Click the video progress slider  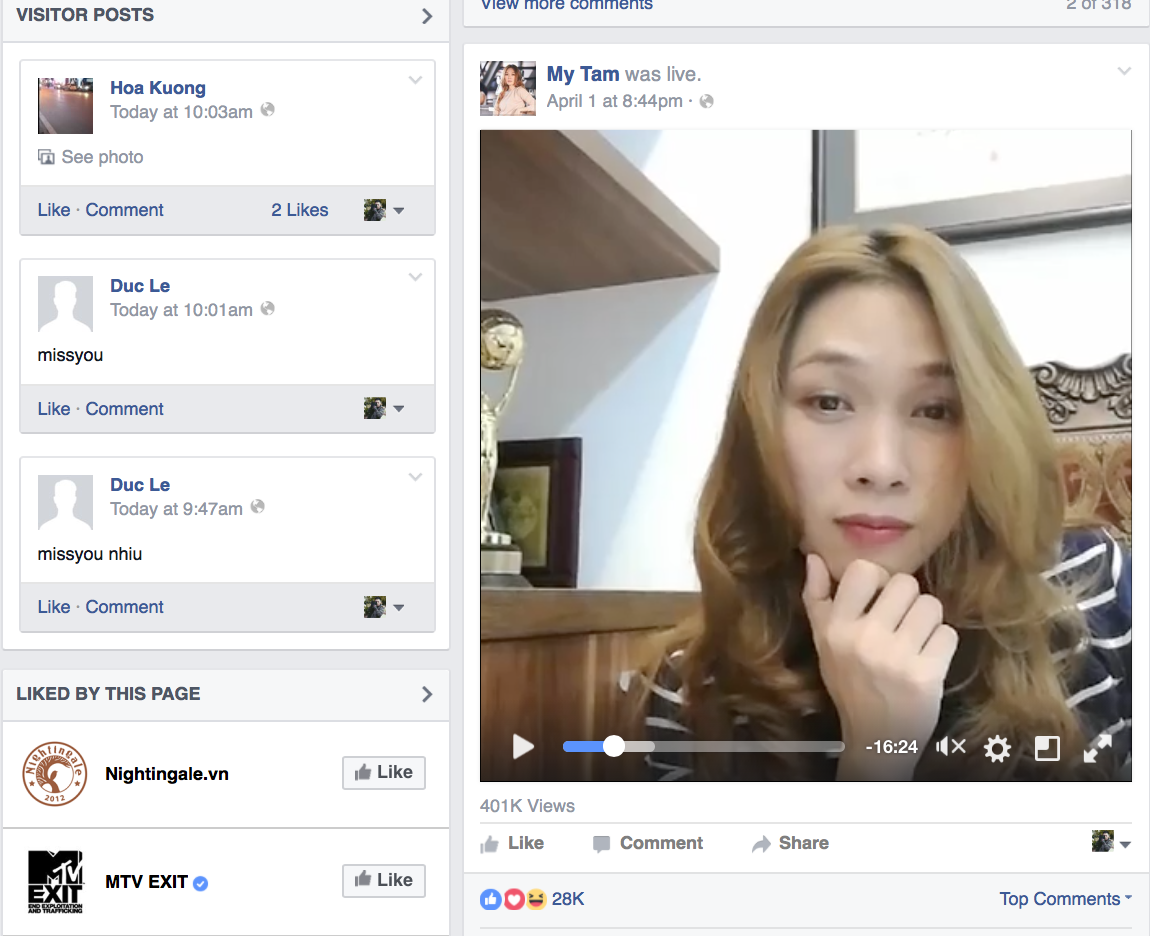pyautogui.click(x=614, y=746)
